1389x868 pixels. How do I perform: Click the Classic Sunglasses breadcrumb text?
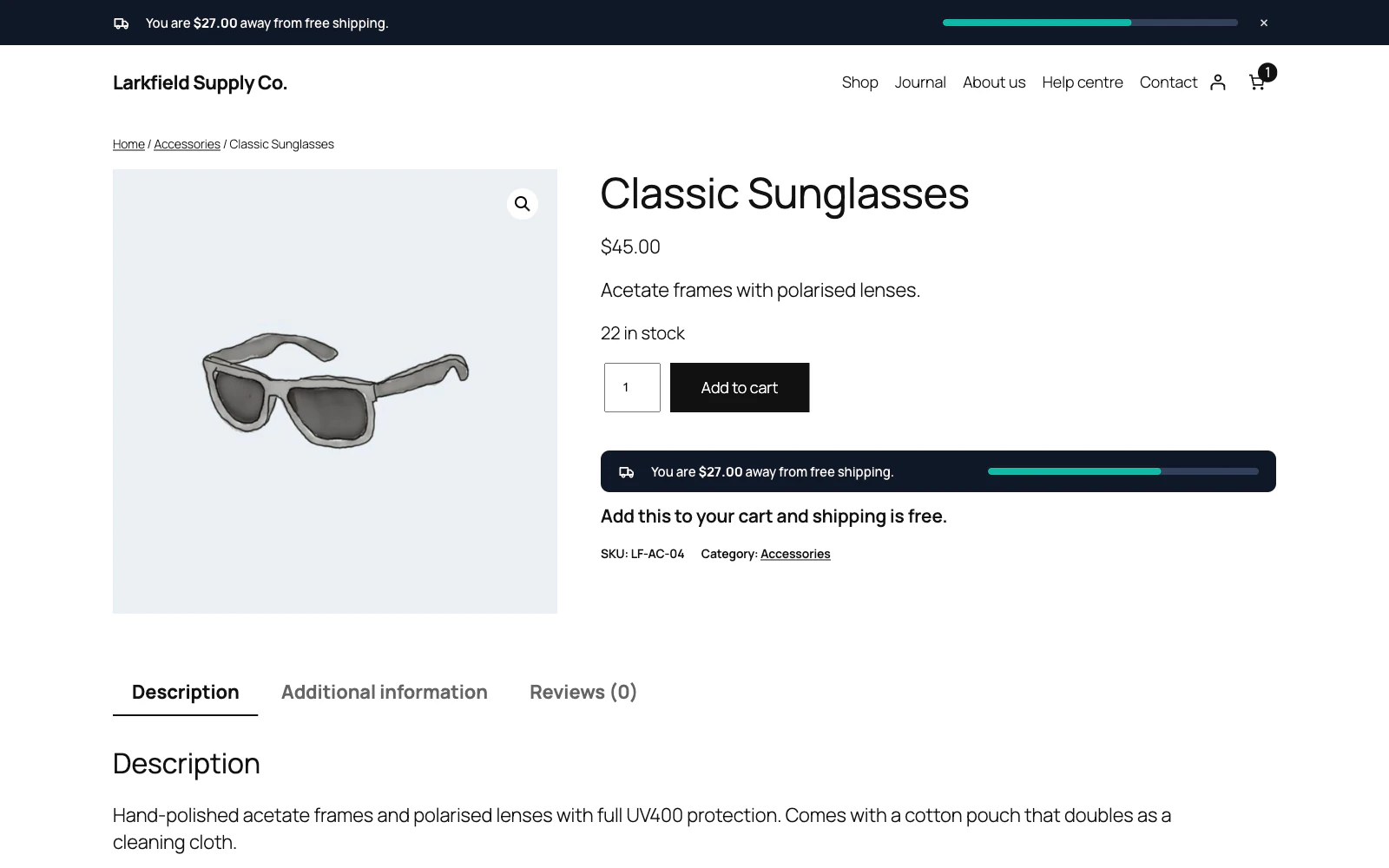pos(281,144)
